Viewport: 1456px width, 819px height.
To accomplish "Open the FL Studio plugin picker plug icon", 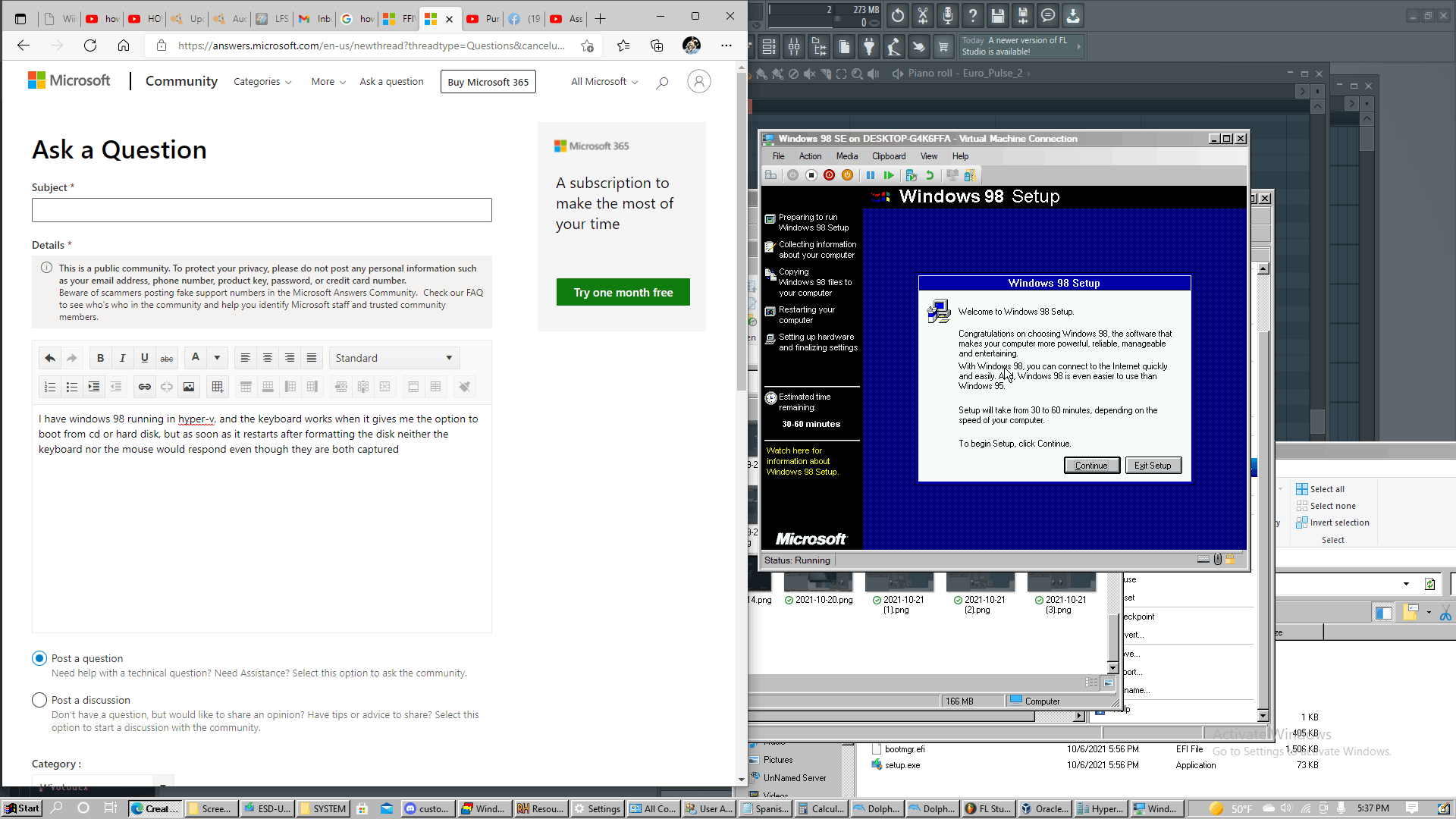I will [869, 47].
